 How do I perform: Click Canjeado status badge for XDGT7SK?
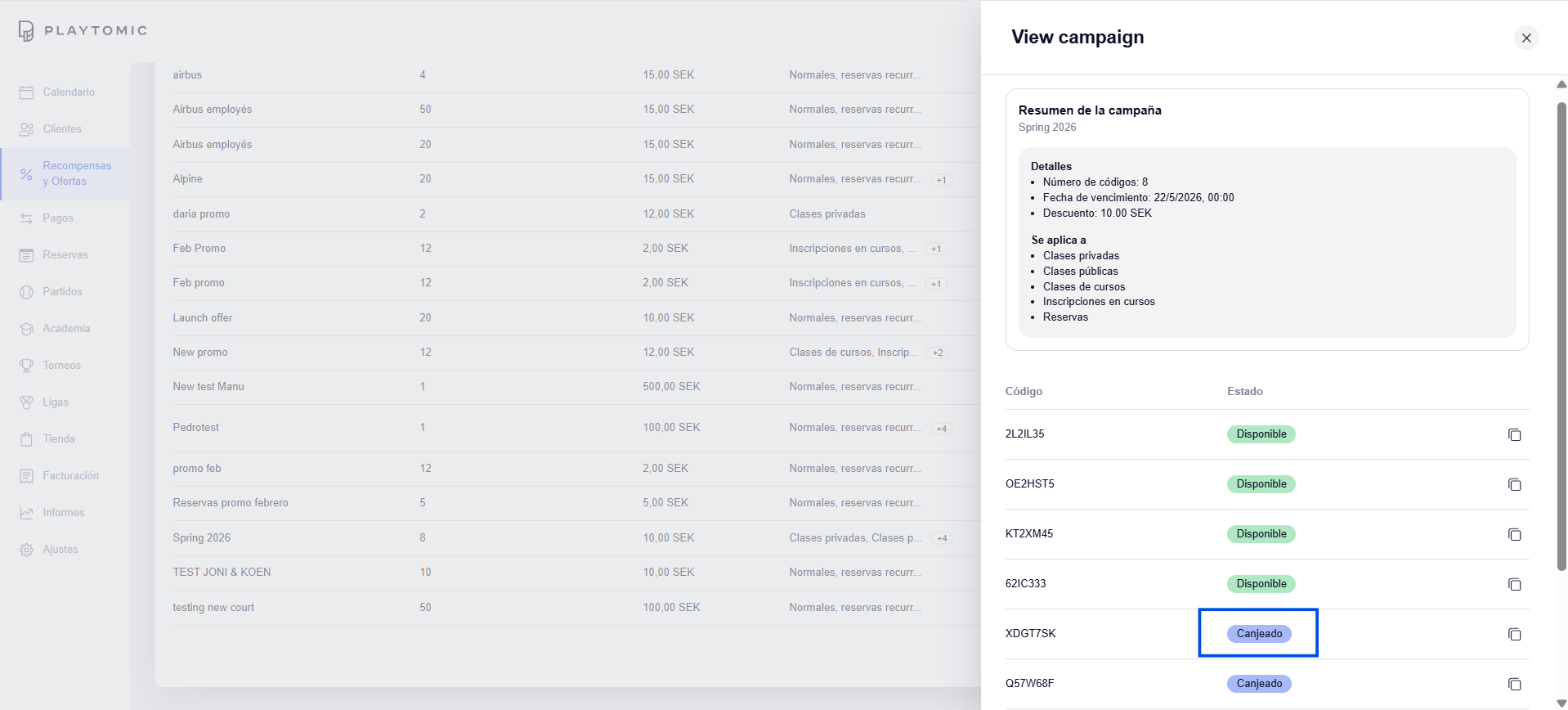(1258, 634)
